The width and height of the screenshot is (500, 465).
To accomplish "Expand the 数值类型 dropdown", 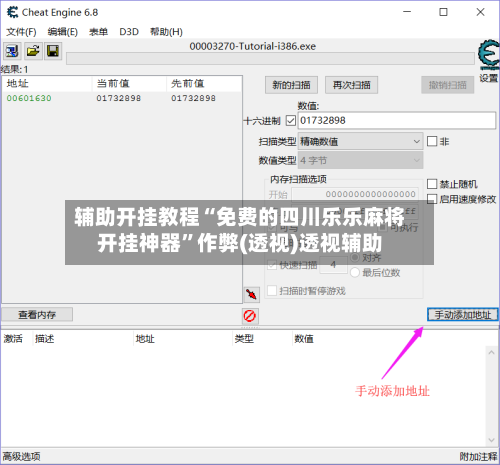I will click(360, 160).
